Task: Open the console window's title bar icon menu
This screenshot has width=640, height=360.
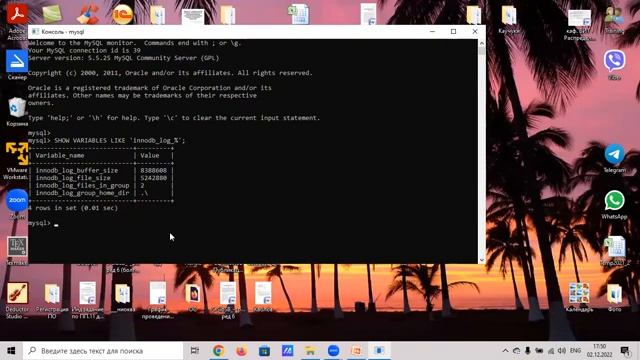Action: tap(35, 31)
